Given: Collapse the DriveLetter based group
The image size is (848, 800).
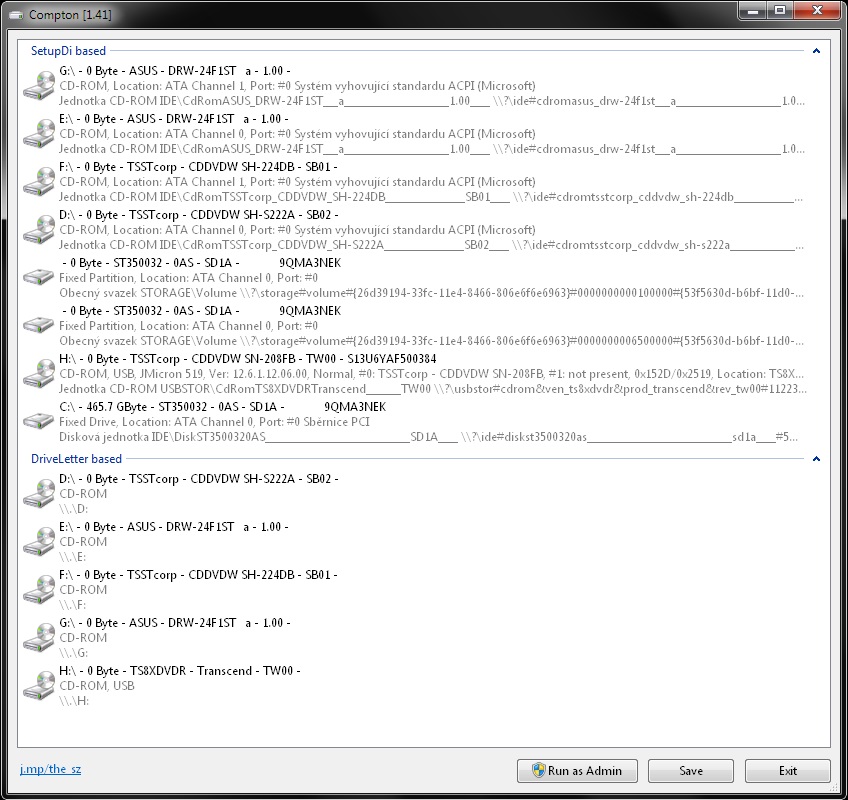Looking at the screenshot, I should pyautogui.click(x=816, y=459).
